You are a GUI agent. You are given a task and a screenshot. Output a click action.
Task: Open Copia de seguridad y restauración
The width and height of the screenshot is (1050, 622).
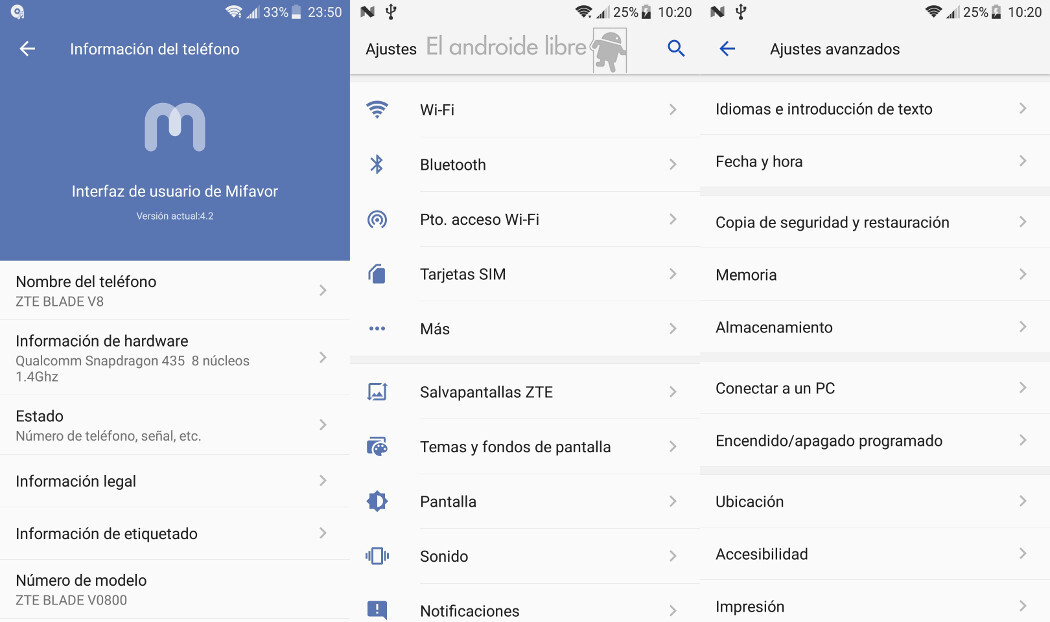875,222
